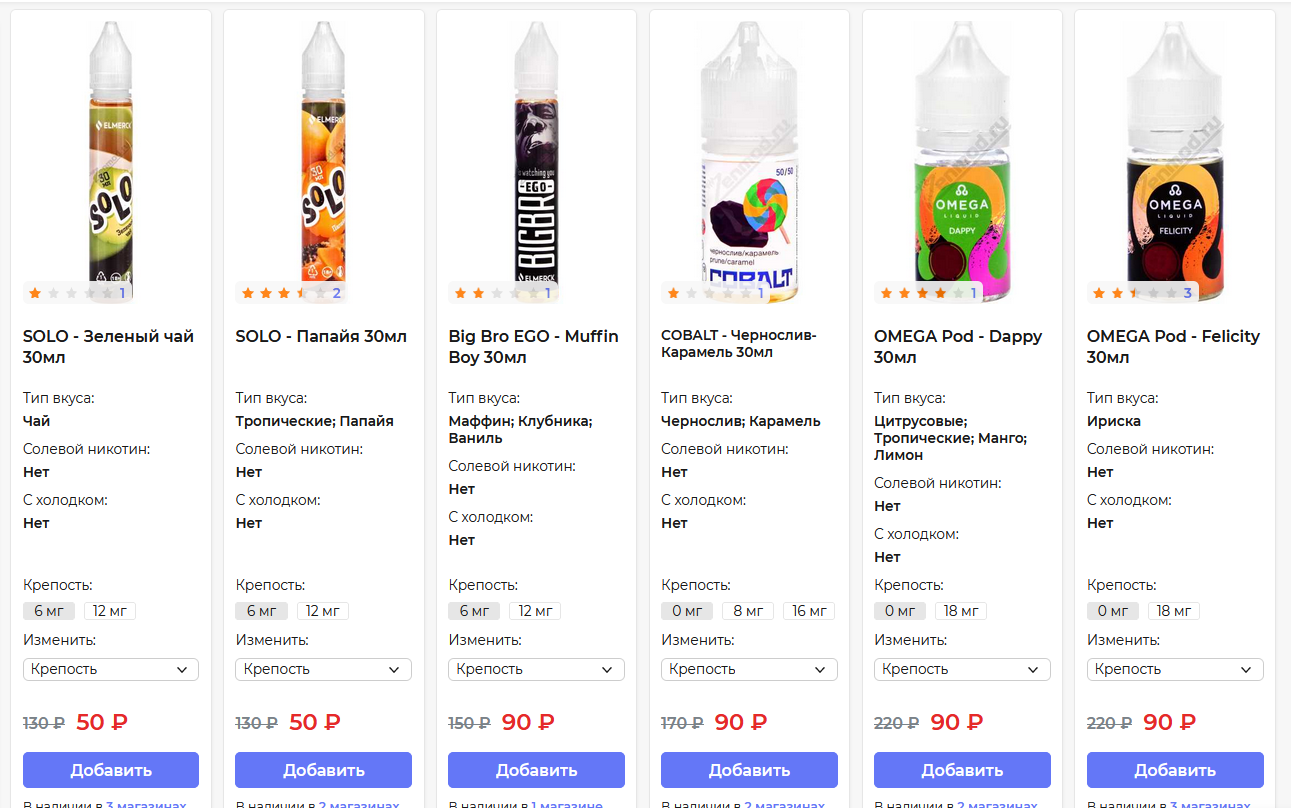This screenshot has height=808, width=1291.
Task: Expand the Крепость dropdown for Big Bro EGO
Action: [536, 669]
